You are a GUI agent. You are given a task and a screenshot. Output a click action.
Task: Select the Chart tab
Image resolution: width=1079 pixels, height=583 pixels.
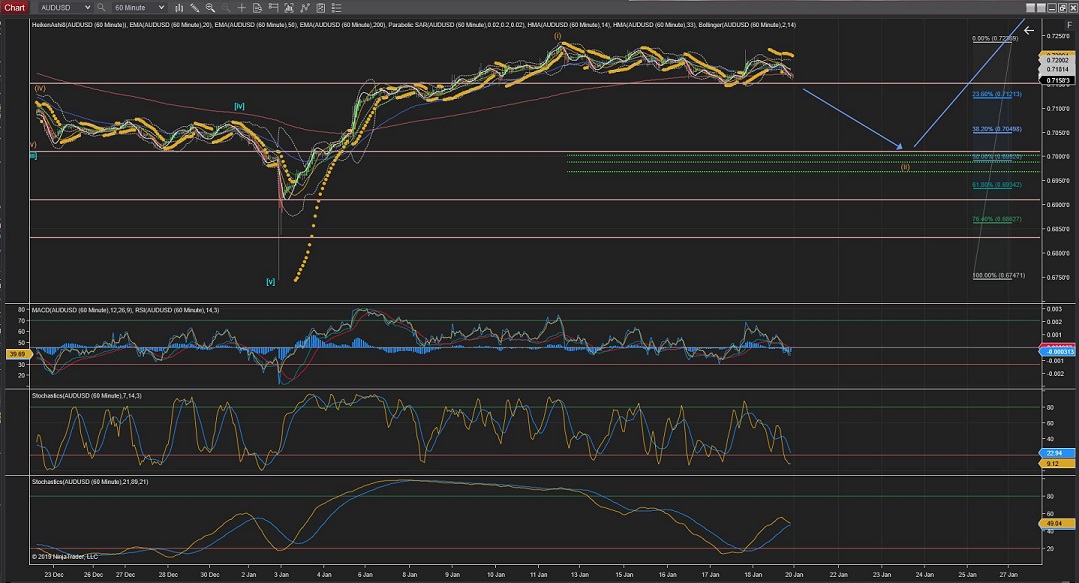click(x=14, y=7)
